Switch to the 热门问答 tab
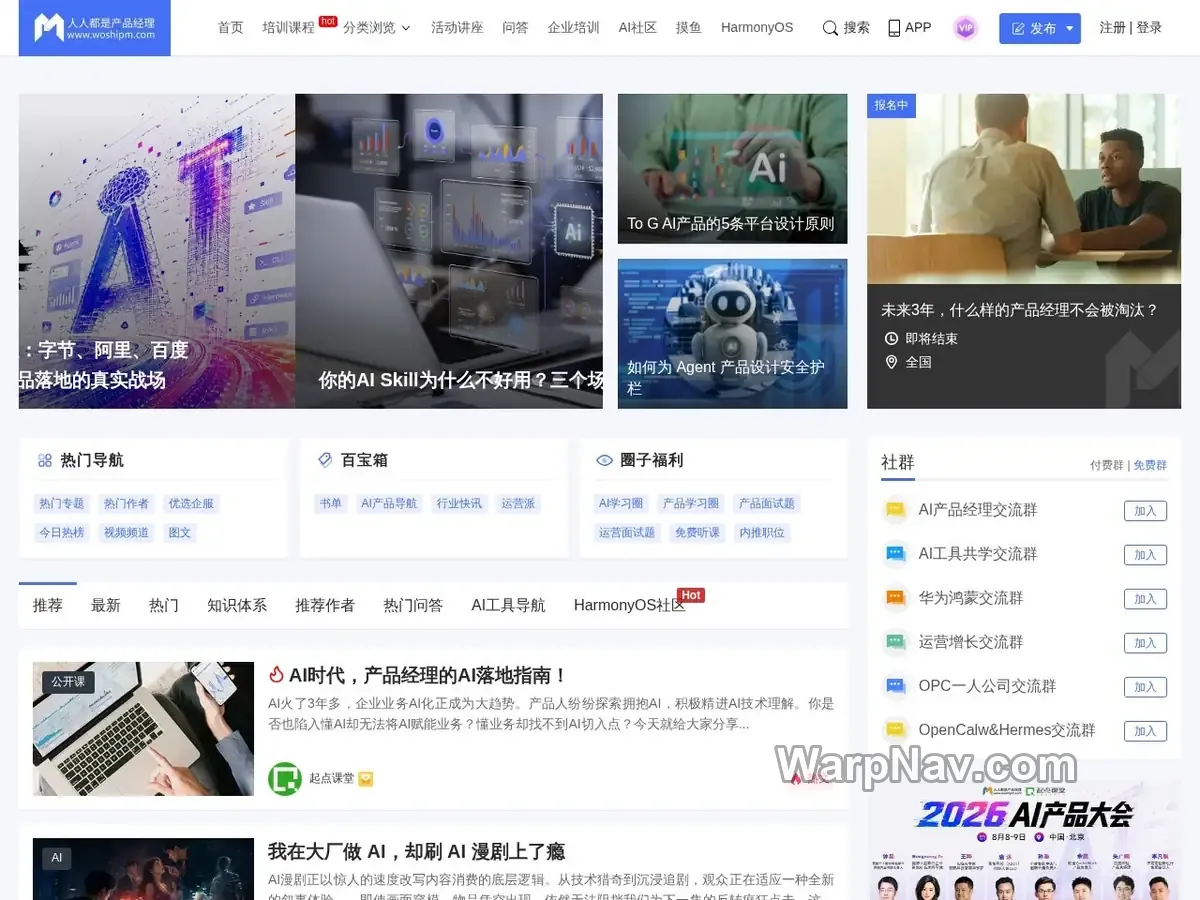This screenshot has height=900, width=1200. pos(413,605)
